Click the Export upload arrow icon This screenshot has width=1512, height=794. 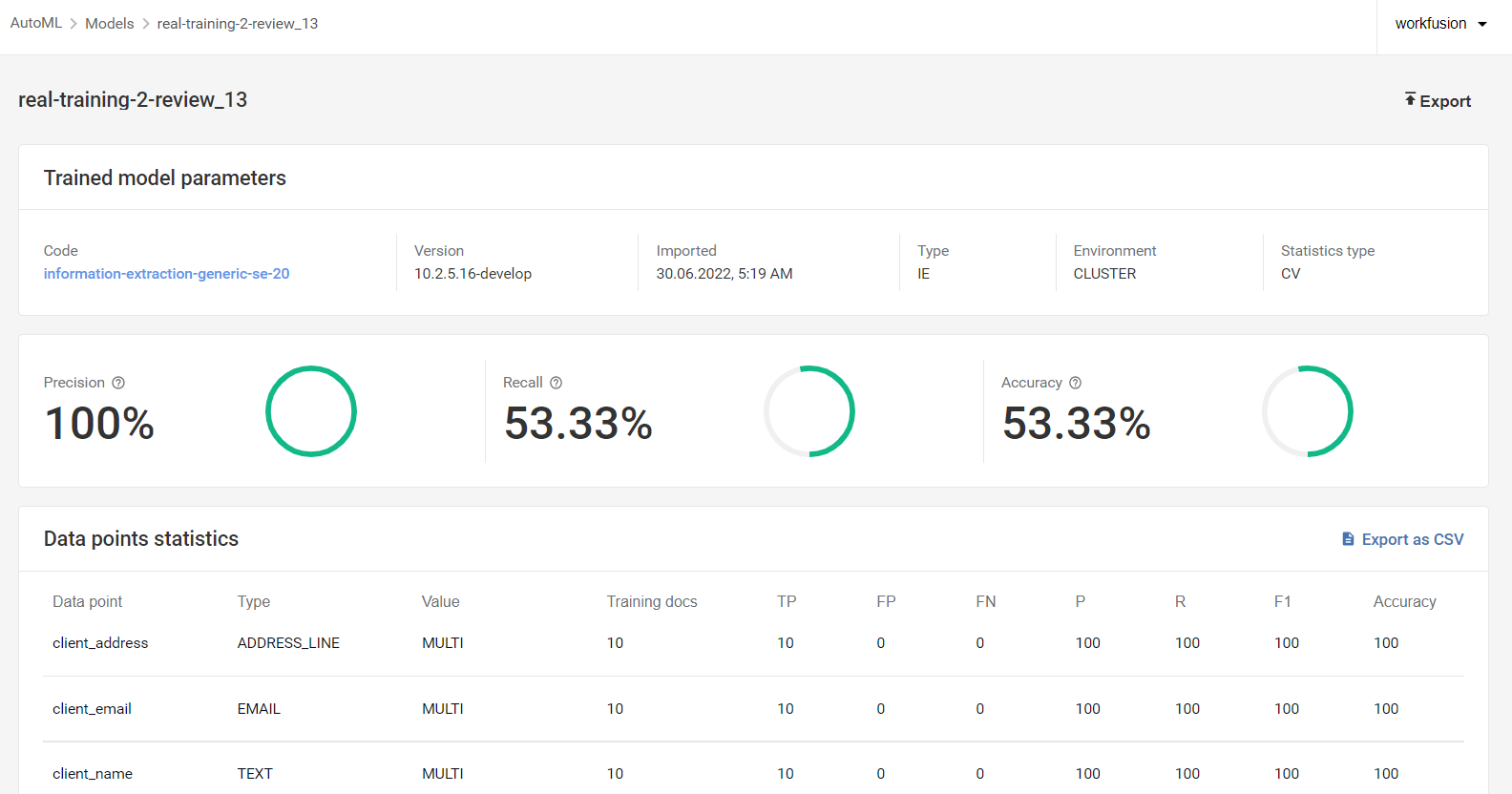(1410, 99)
